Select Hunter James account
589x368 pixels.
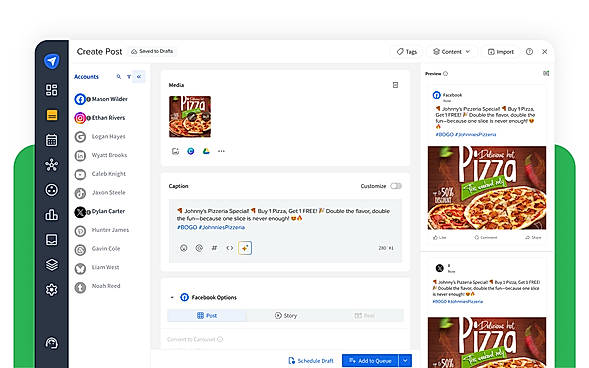(102, 230)
